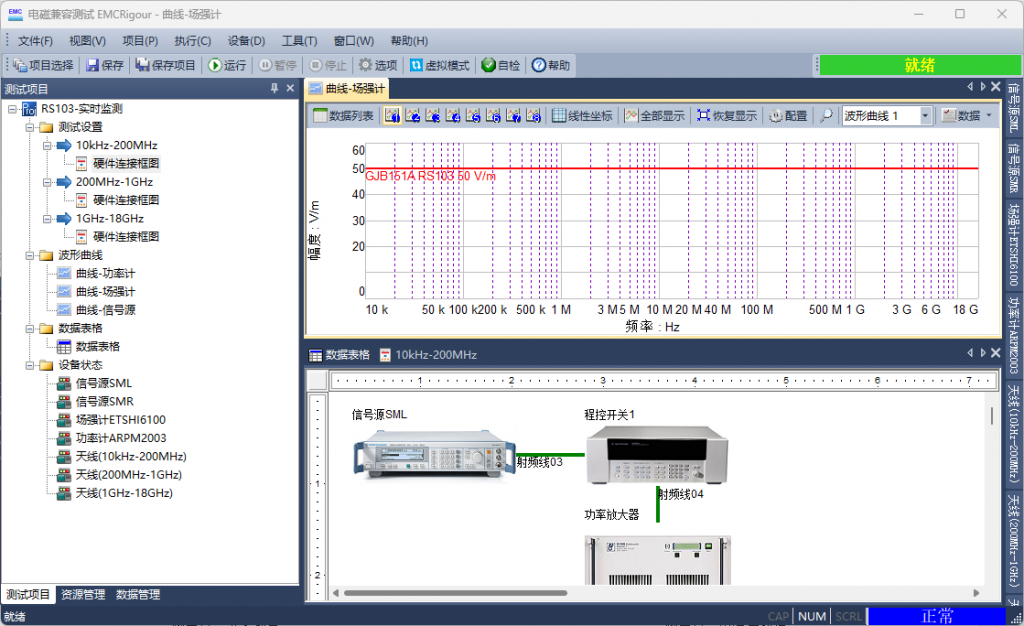Click the magnifier zoom icon in chart toolbar
The image size is (1024, 626).
pyautogui.click(x=826, y=116)
